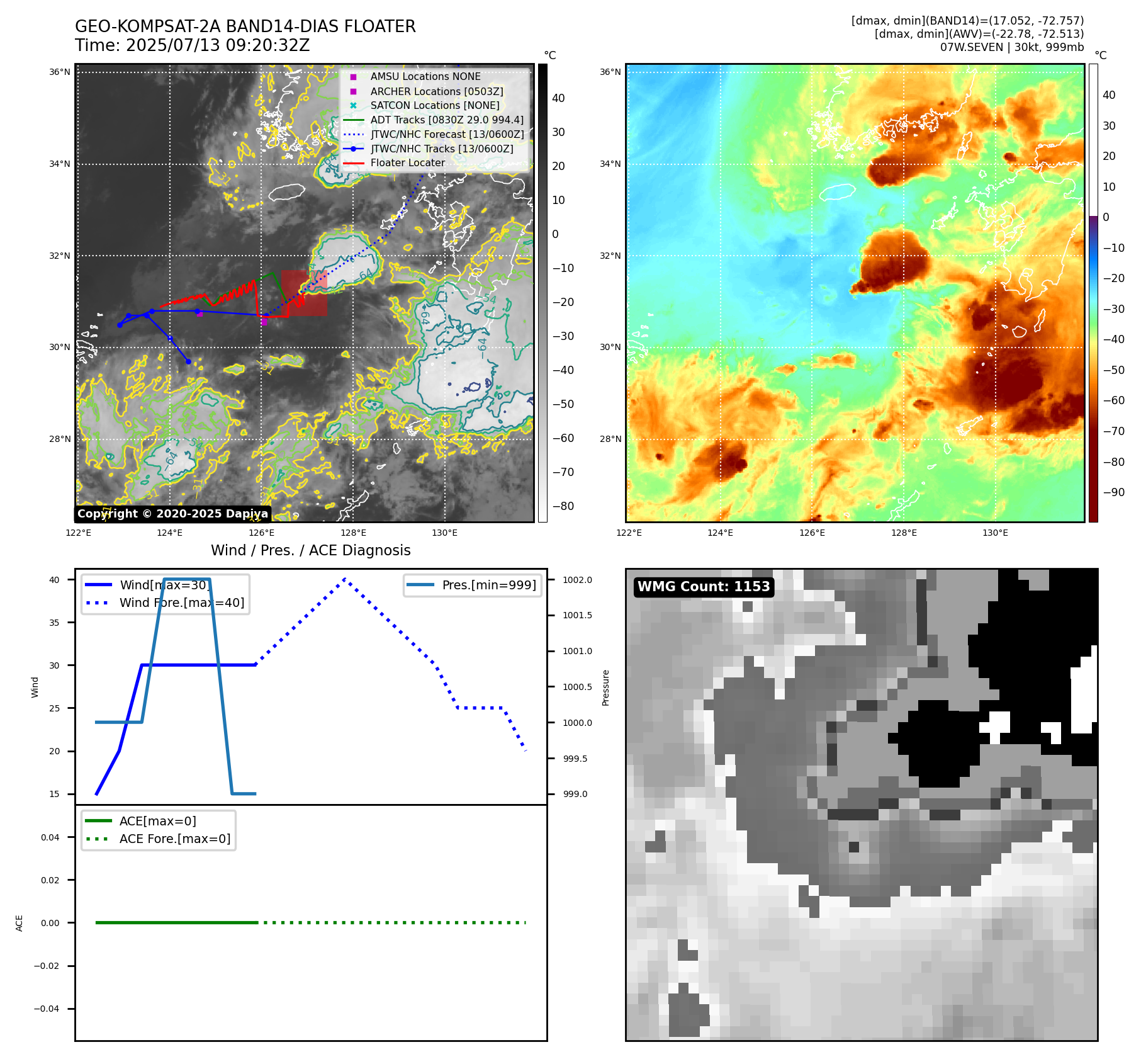1141x1064 pixels.
Task: Click the peak of the dotted wind forecast line
Action: 345,579
